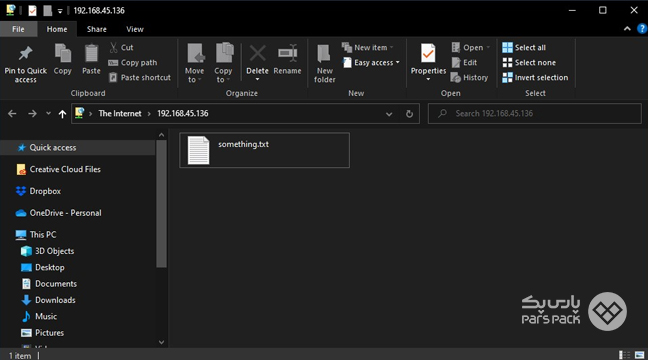Click the Search 192.168.45.136 box
This screenshot has width=648, height=360.
tap(535, 114)
